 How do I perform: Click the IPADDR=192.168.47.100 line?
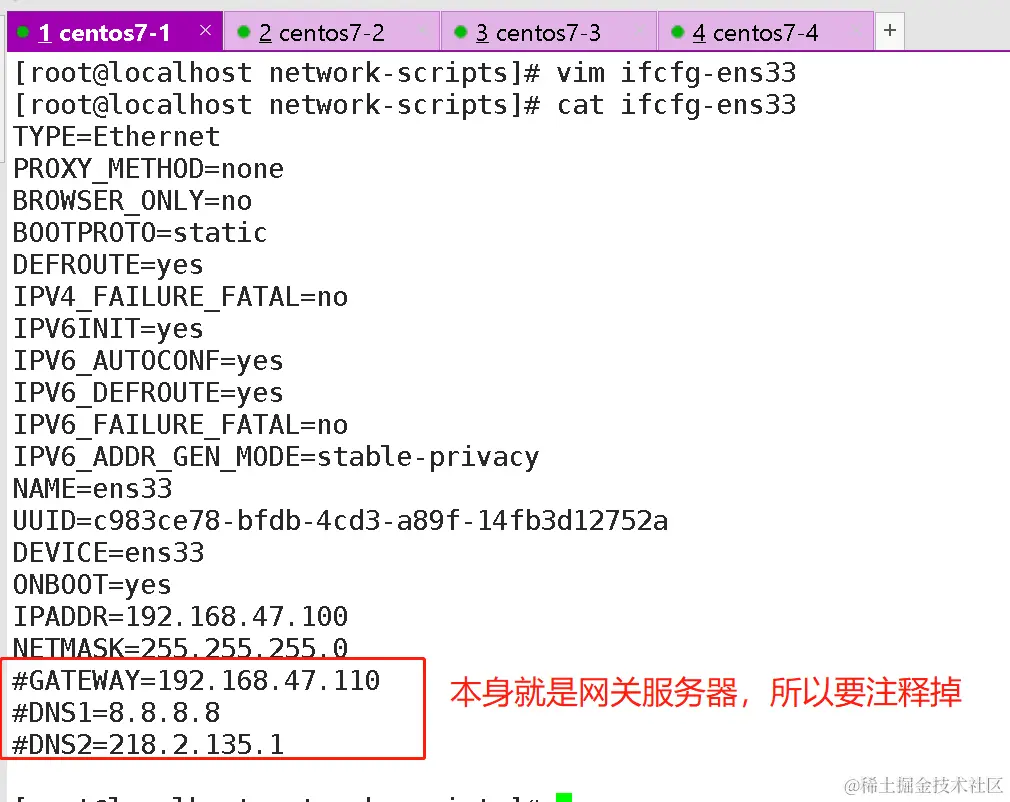[x=180, y=617]
